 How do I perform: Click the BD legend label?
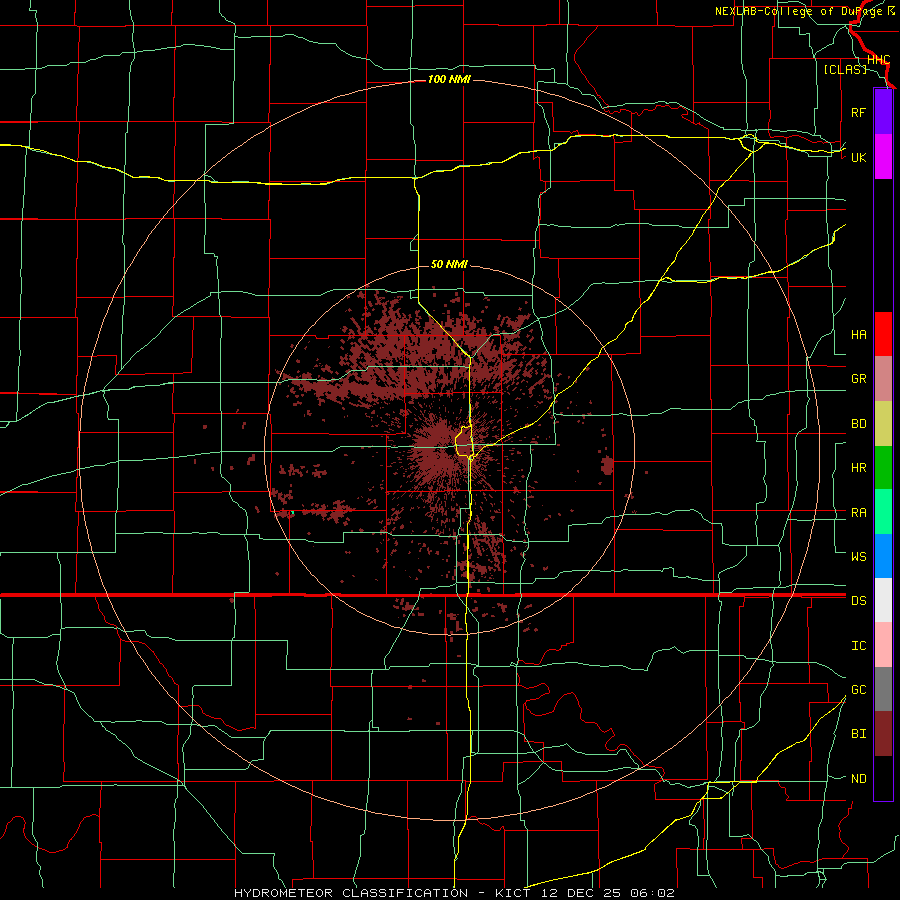pyautogui.click(x=858, y=424)
